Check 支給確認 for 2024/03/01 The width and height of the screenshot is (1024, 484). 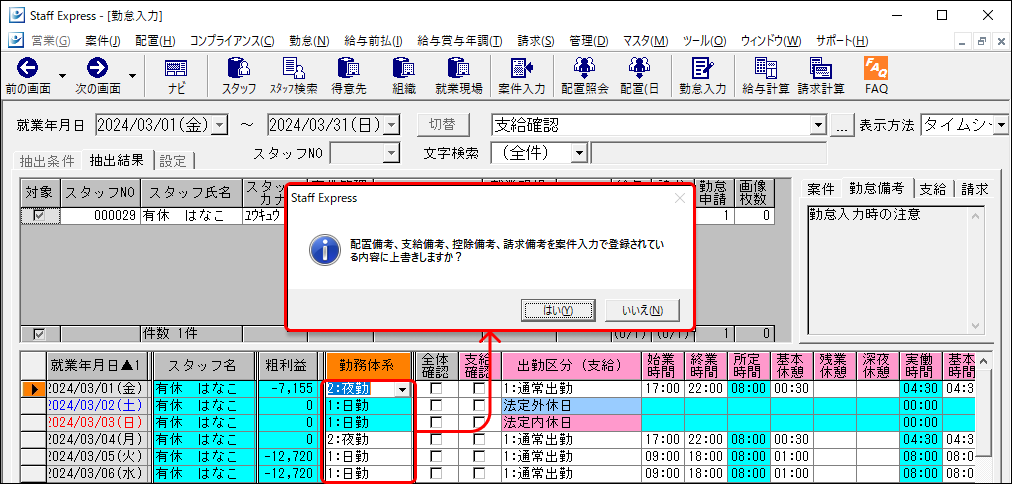479,389
